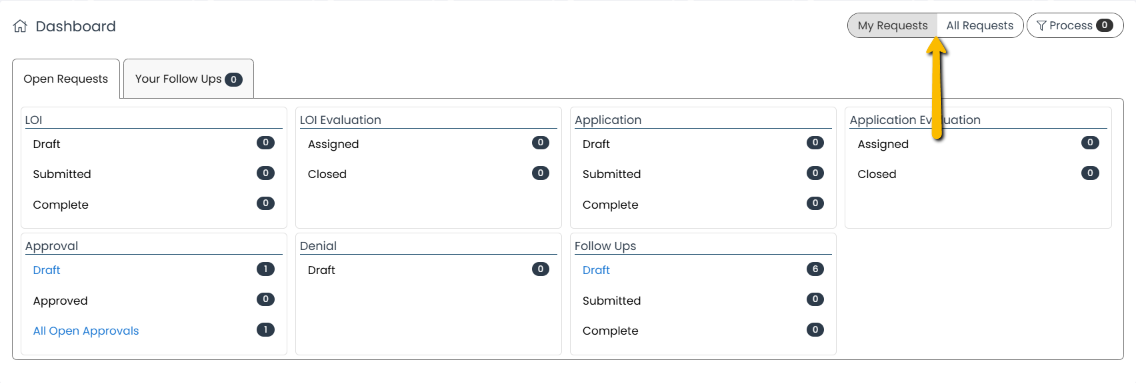Image resolution: width=1136 pixels, height=383 pixels.
Task: Open the Your Follow Ups tab
Action: pos(188,79)
